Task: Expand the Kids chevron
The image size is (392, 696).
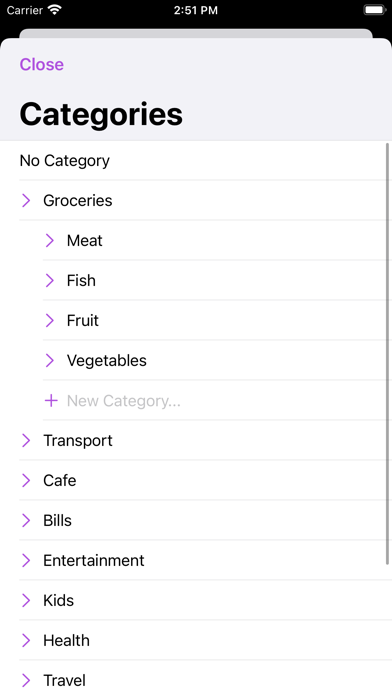Action: point(26,600)
